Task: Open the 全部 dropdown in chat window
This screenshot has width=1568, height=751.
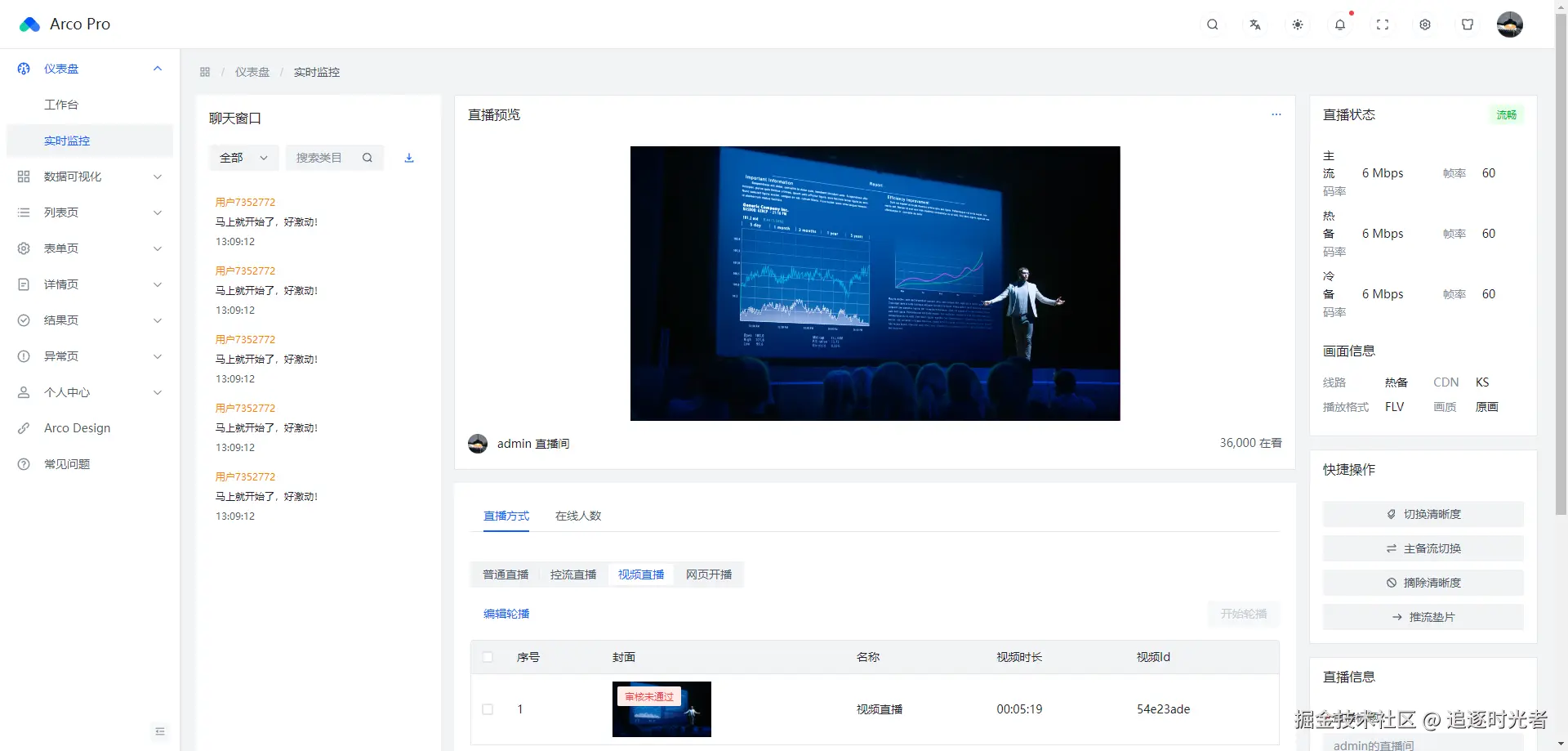Action: [244, 158]
